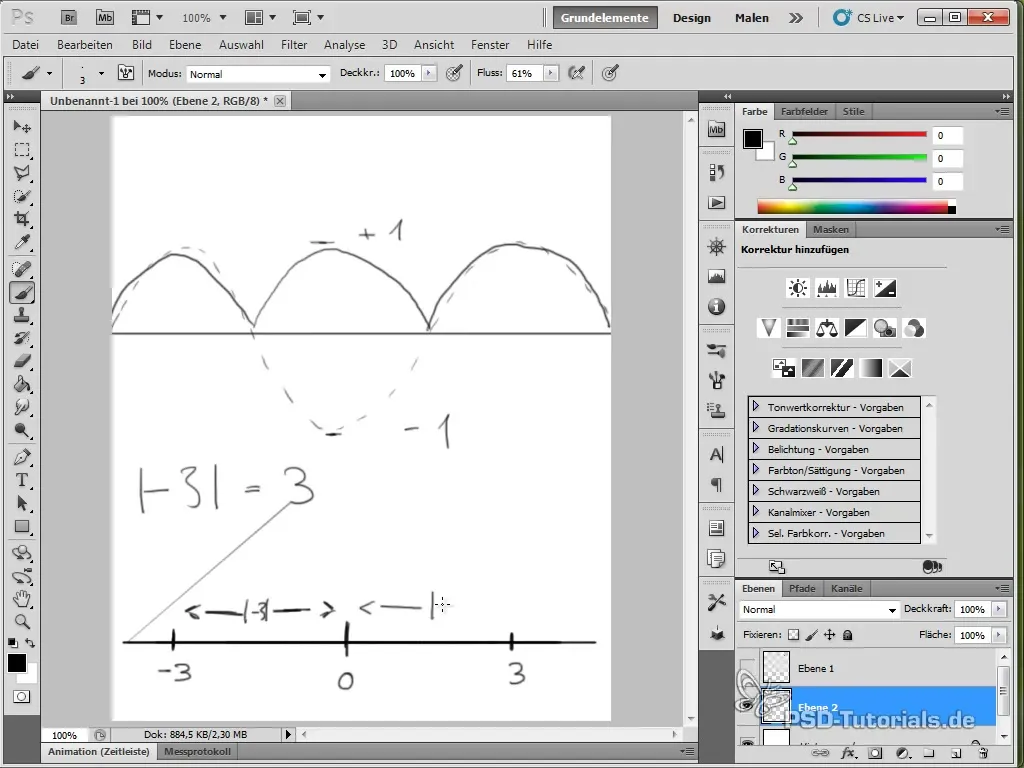Select the Move tool

[22, 126]
